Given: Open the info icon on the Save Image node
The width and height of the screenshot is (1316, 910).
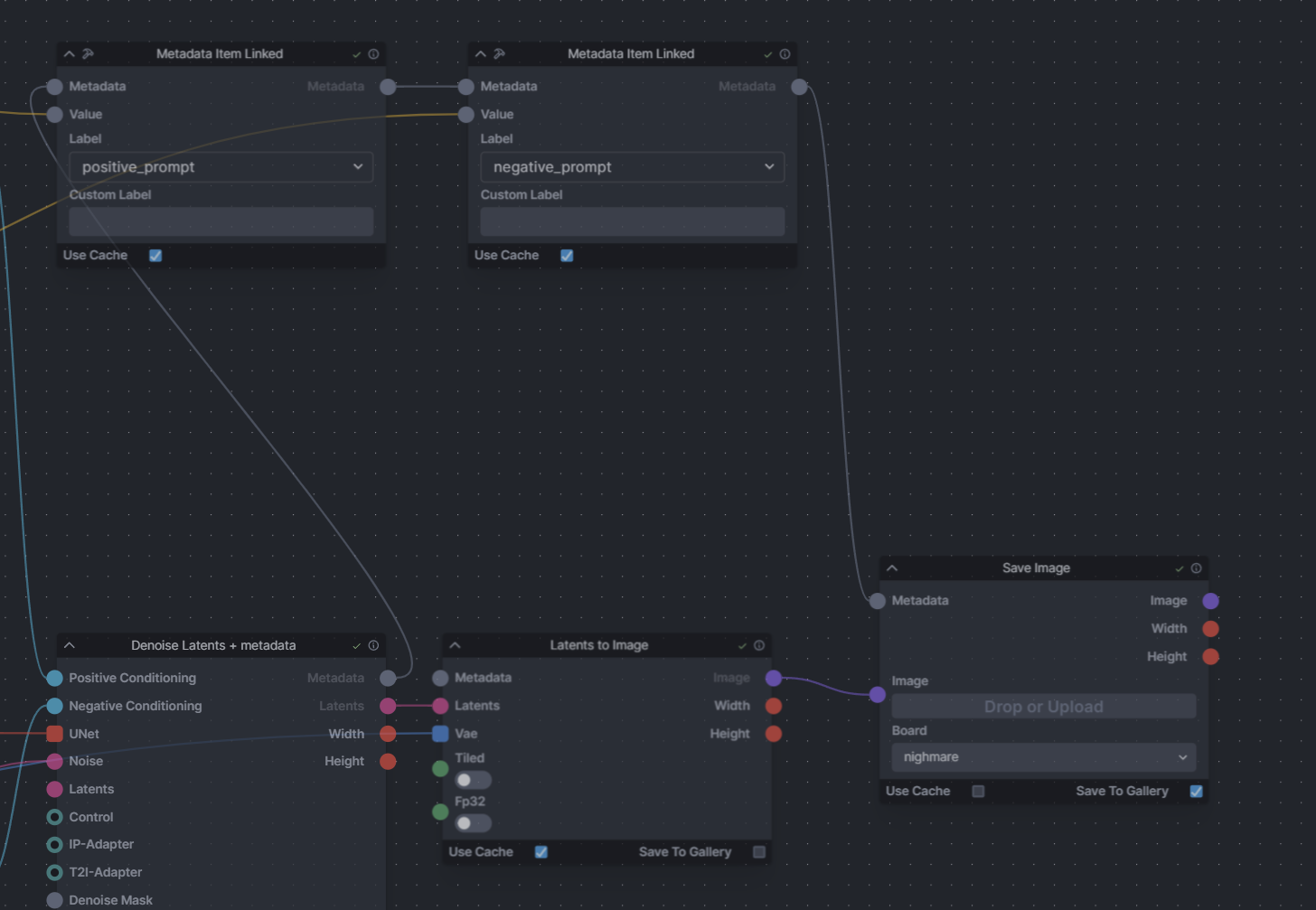Looking at the screenshot, I should pos(1196,568).
